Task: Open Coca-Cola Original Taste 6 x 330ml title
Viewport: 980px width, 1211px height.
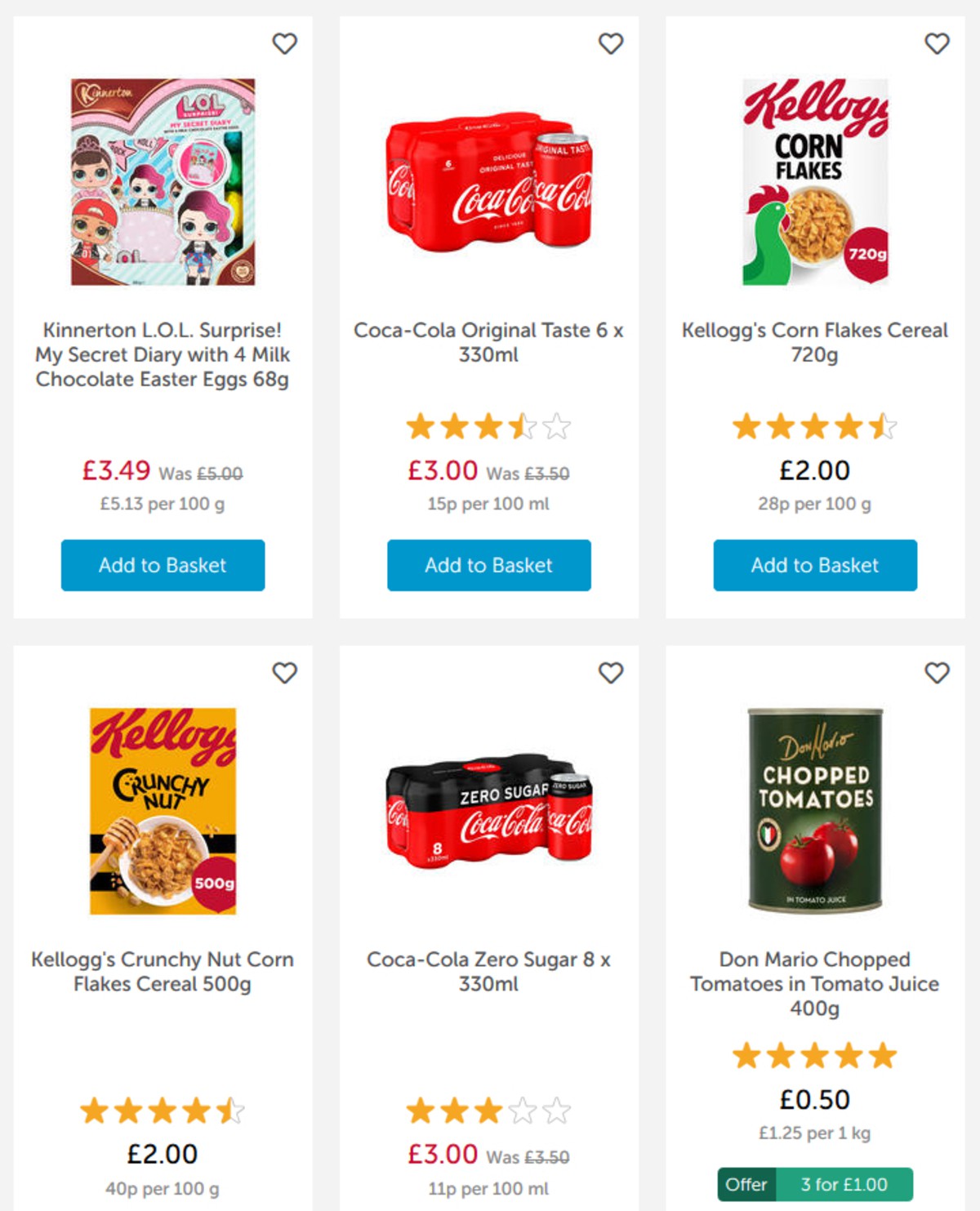Action: 488,342
